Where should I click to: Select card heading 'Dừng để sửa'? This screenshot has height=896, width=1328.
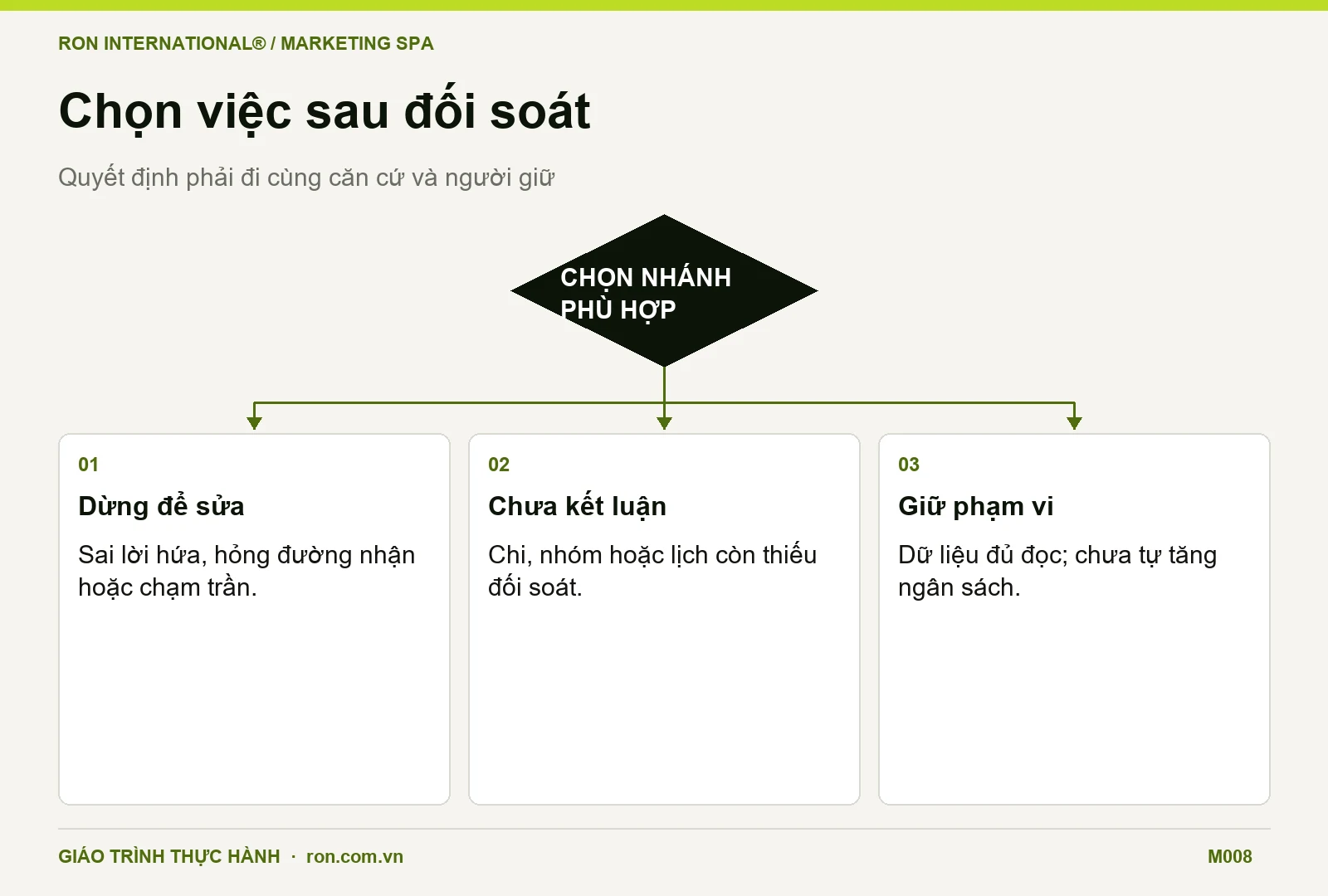(x=161, y=506)
